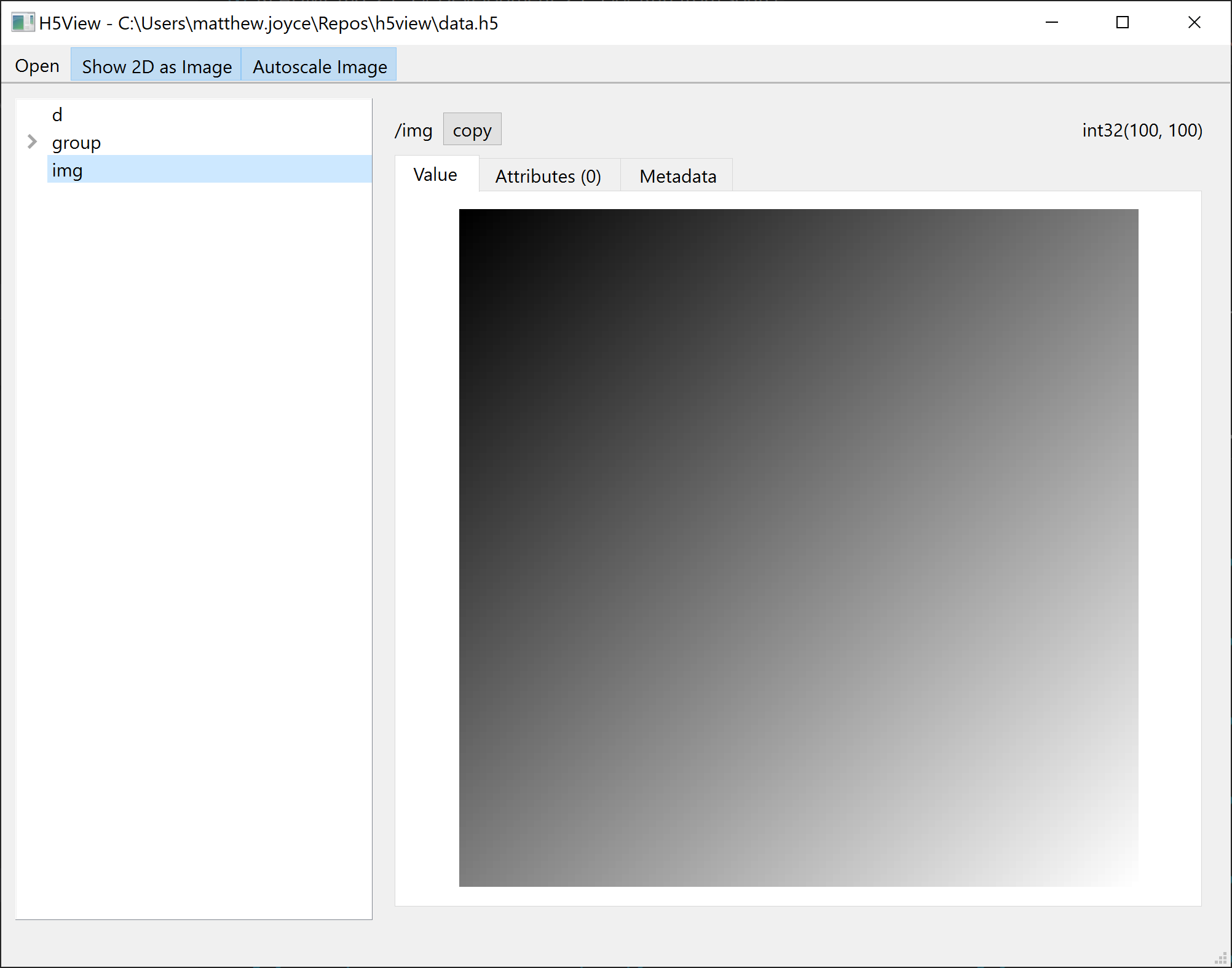This screenshot has width=1232, height=968.
Task: Minimize the H5View window
Action: tap(1052, 23)
